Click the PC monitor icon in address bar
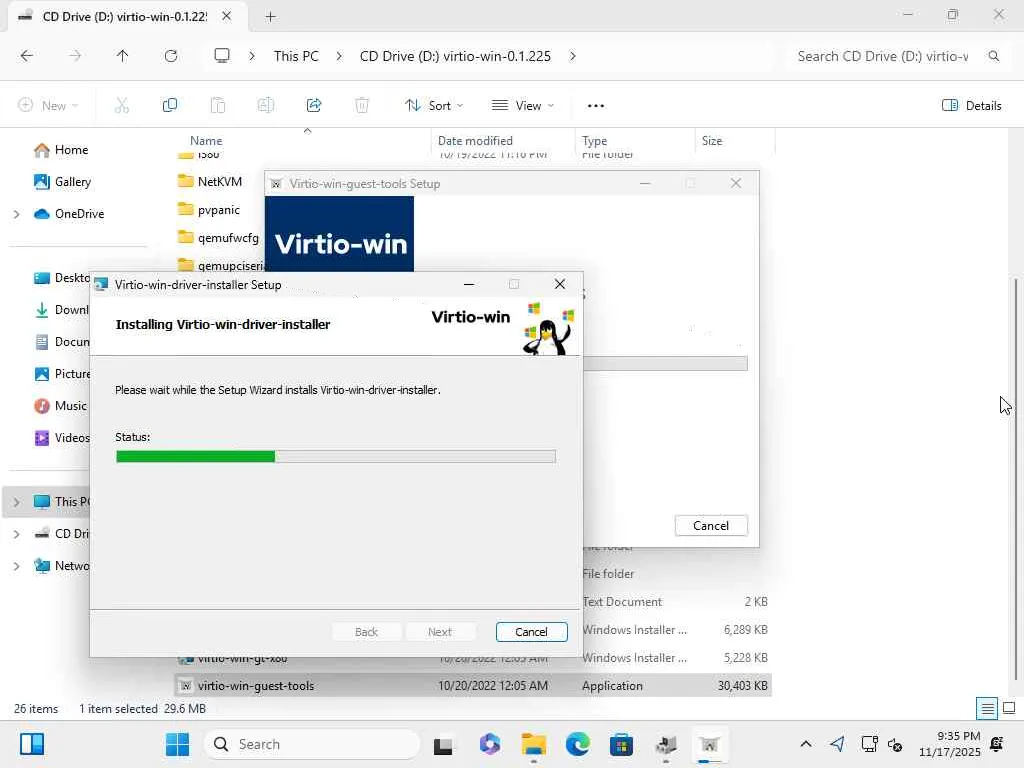This screenshot has width=1024, height=768. coord(222,56)
